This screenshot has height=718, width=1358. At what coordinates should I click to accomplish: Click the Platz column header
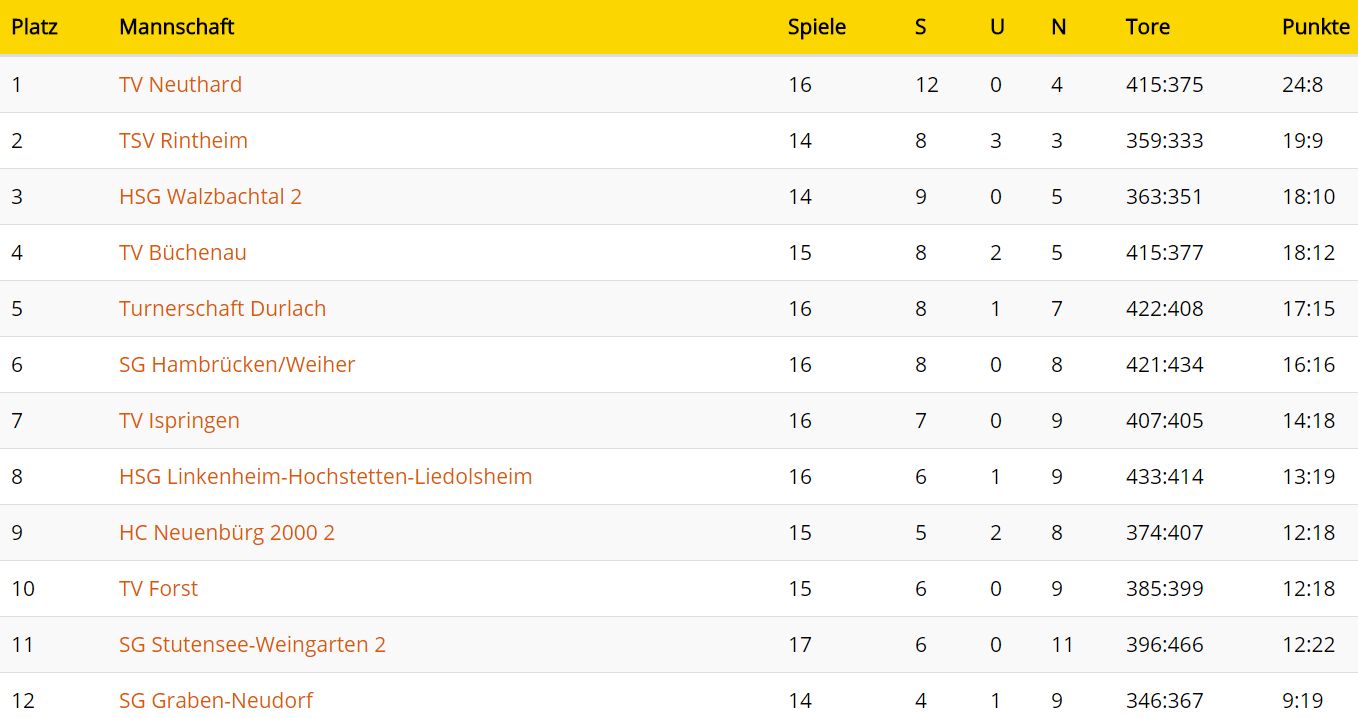[35, 27]
